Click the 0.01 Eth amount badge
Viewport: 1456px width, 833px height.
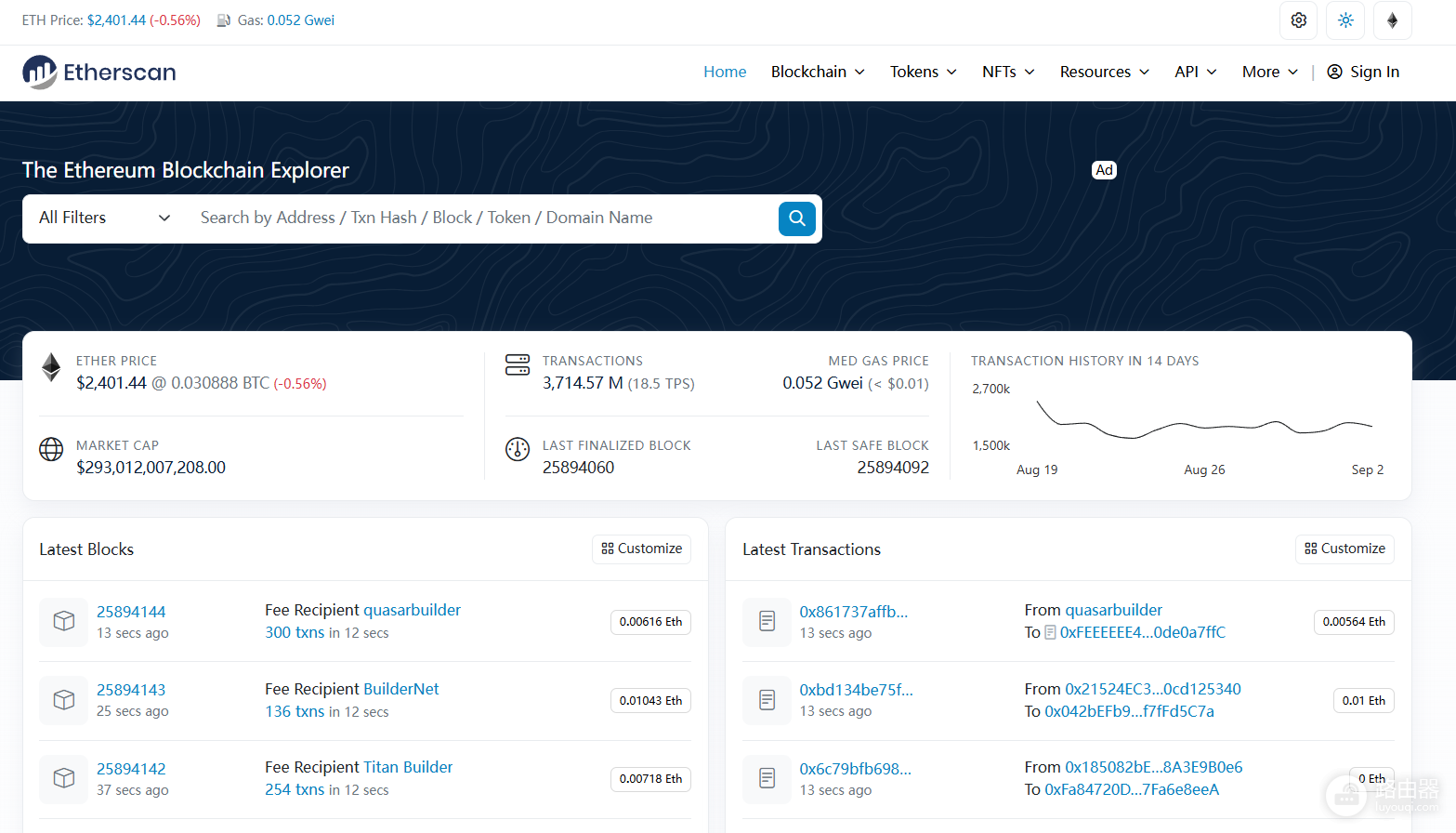[1364, 701]
